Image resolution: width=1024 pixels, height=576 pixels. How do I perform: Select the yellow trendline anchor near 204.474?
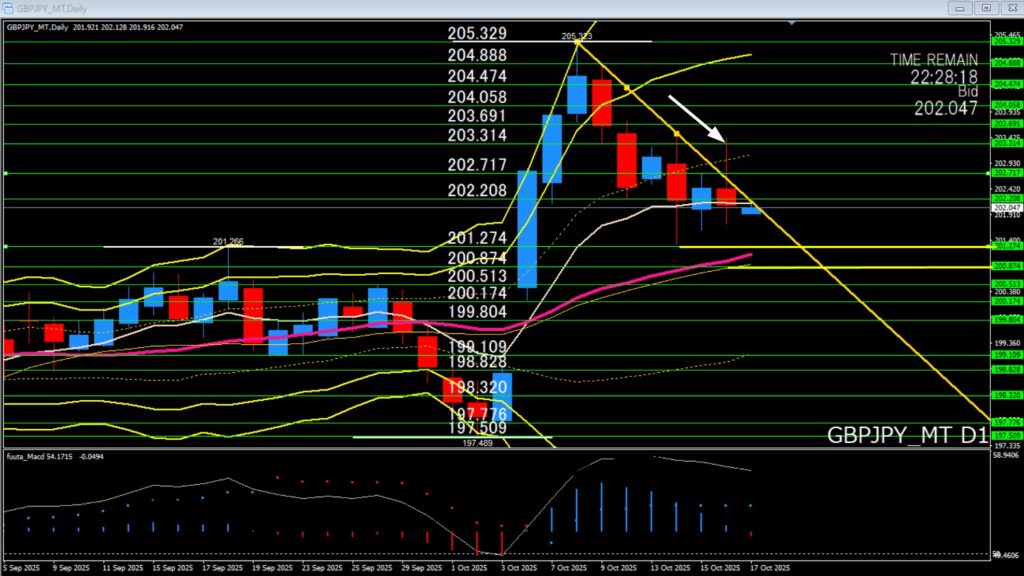pos(627,88)
